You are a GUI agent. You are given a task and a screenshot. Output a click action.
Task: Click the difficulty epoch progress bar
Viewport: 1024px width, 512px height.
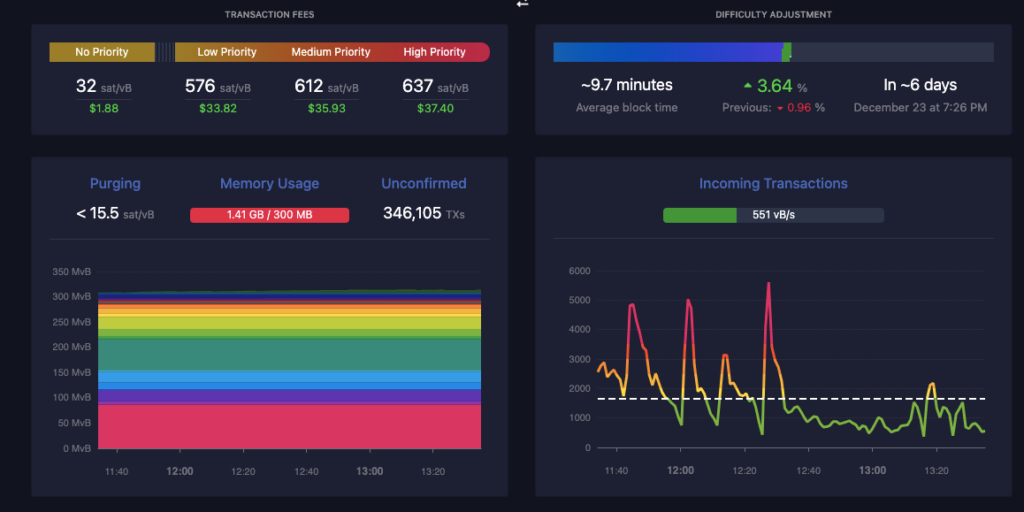[773, 52]
